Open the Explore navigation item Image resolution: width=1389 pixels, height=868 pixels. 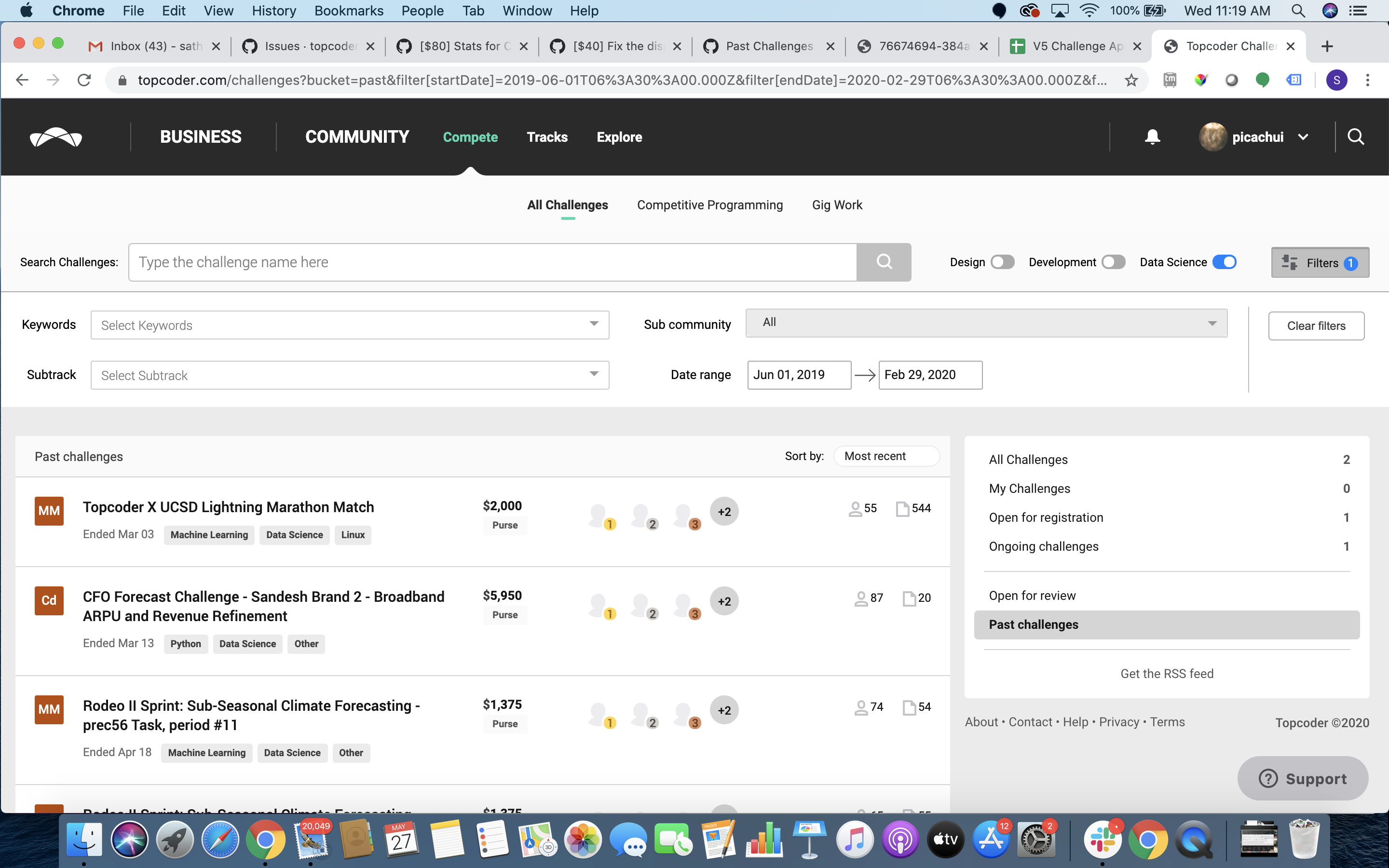click(x=619, y=137)
